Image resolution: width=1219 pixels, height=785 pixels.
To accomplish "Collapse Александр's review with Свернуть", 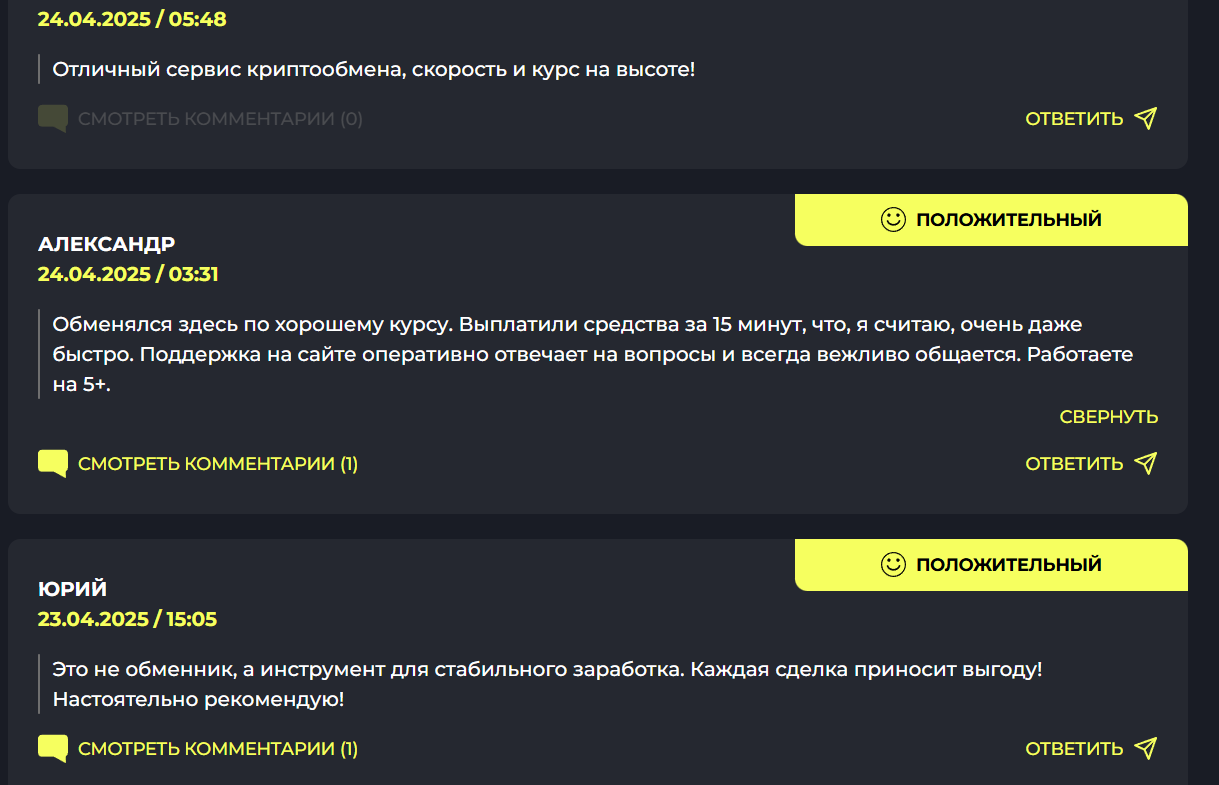I will coord(1108,417).
